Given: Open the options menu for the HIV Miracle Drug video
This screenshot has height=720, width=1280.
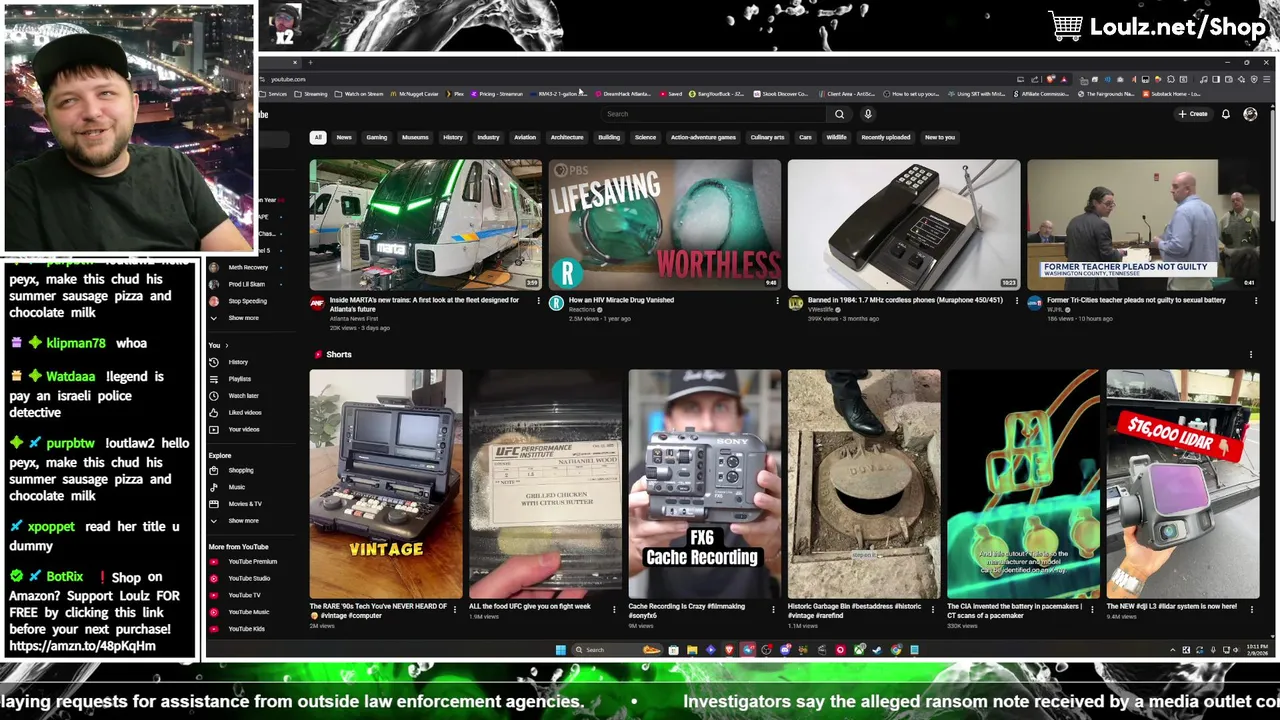Looking at the screenshot, I should coord(777,301).
